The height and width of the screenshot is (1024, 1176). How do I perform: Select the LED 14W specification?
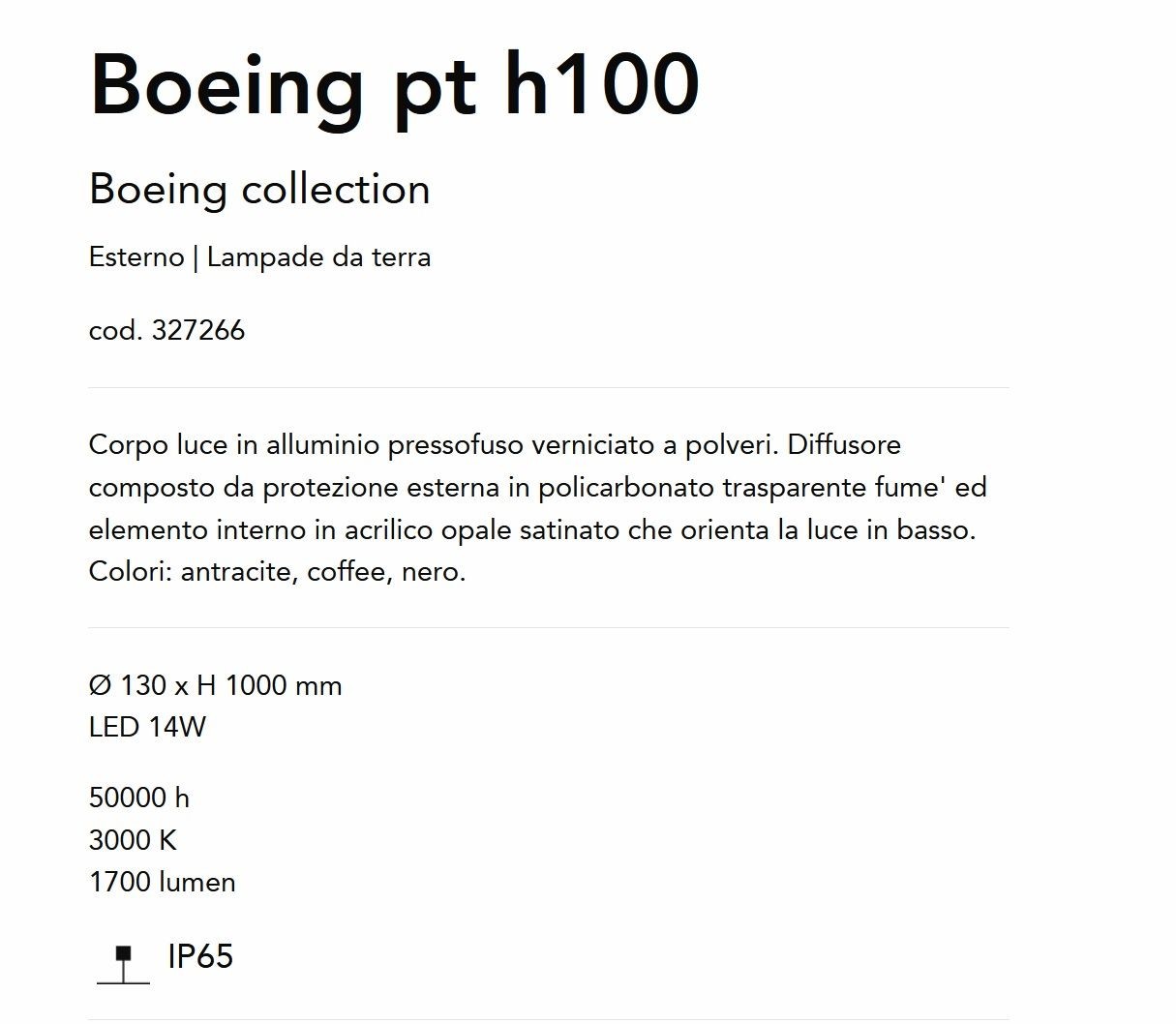[147, 728]
